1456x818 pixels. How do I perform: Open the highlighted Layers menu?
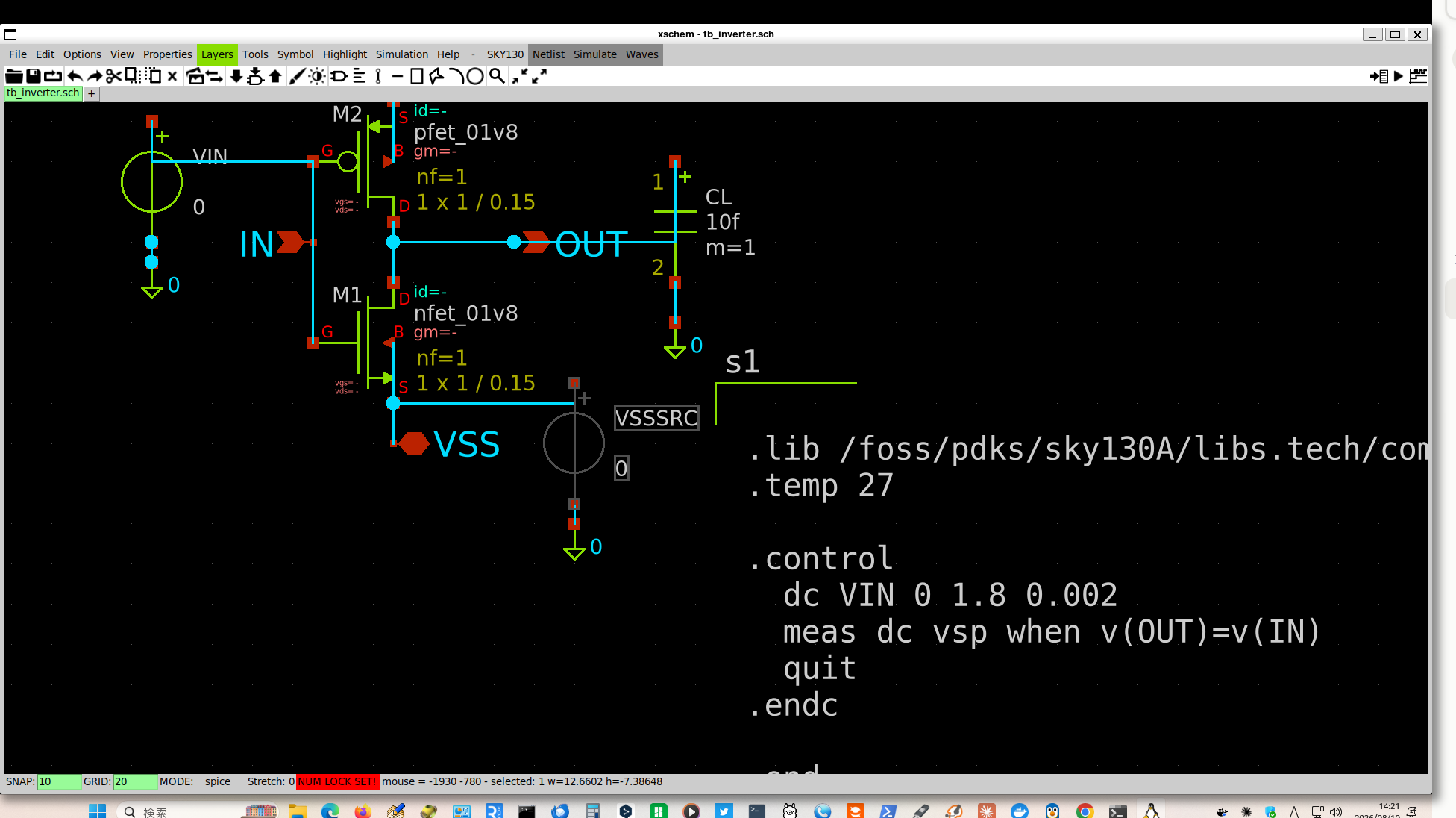coord(217,54)
